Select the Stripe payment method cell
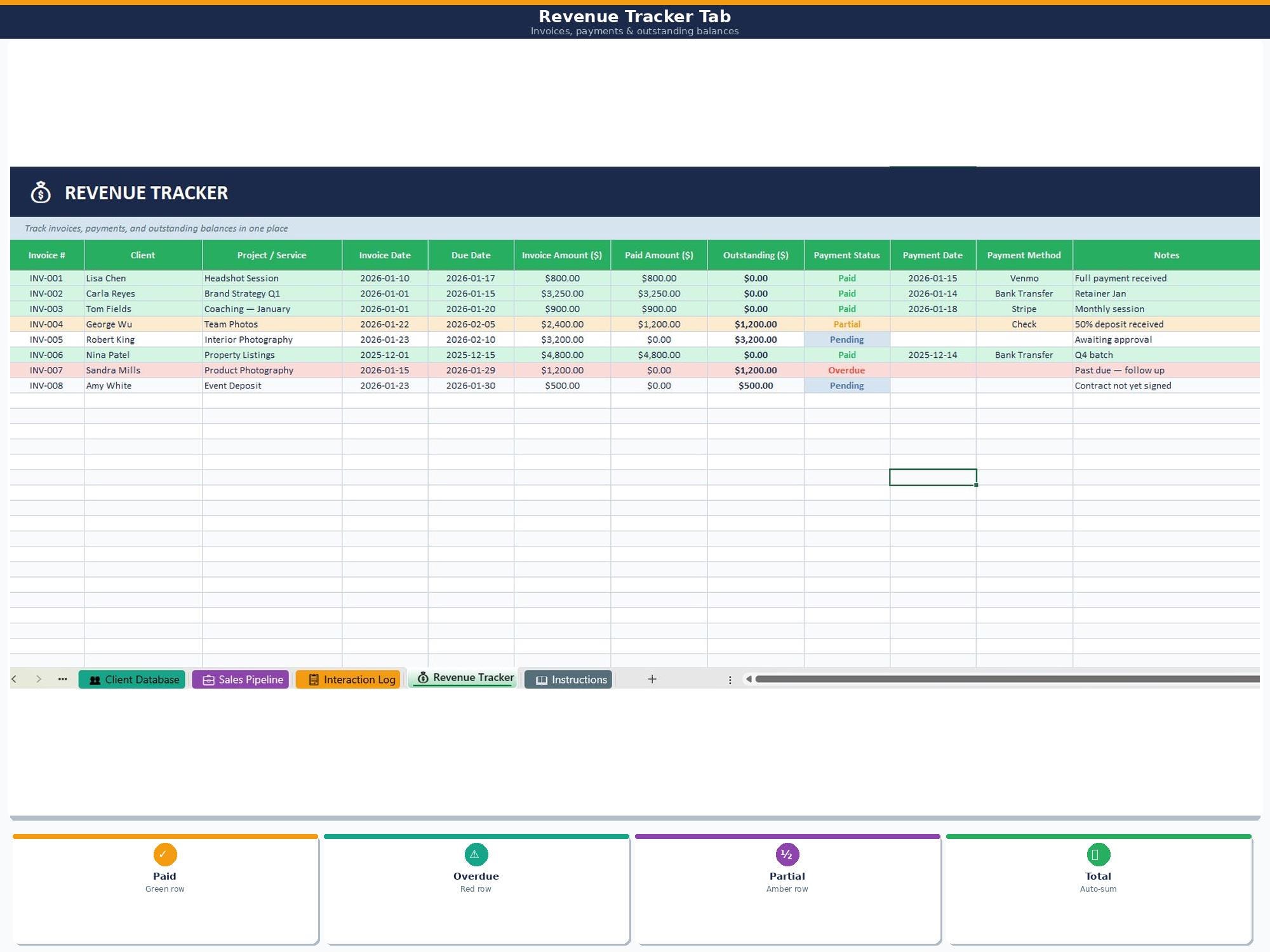1270x952 pixels. 1024,309
